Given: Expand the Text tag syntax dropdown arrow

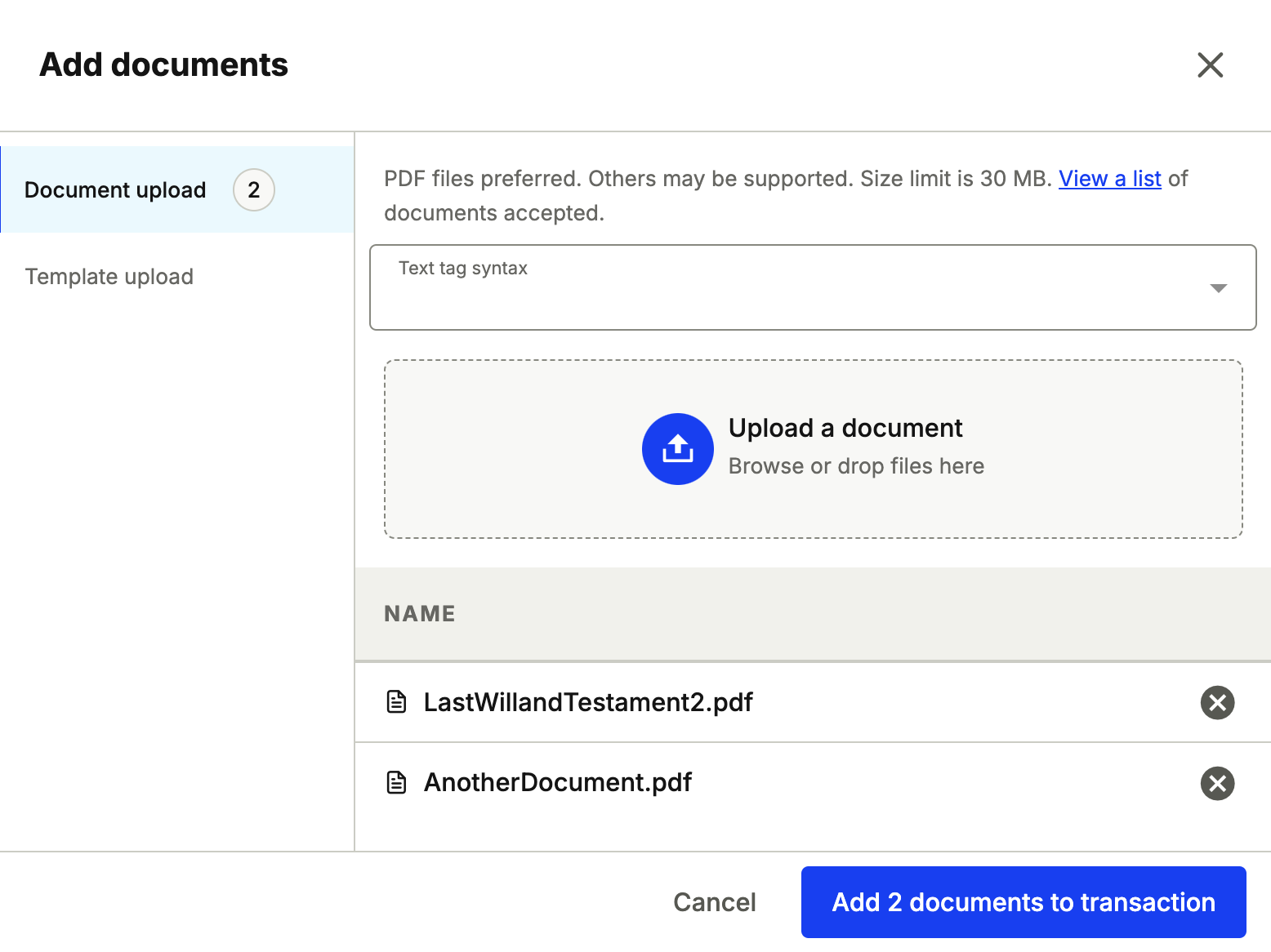Looking at the screenshot, I should click(1218, 288).
